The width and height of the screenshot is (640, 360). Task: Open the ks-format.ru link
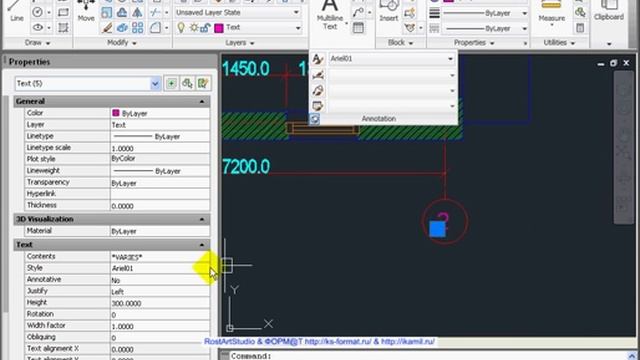(338, 342)
